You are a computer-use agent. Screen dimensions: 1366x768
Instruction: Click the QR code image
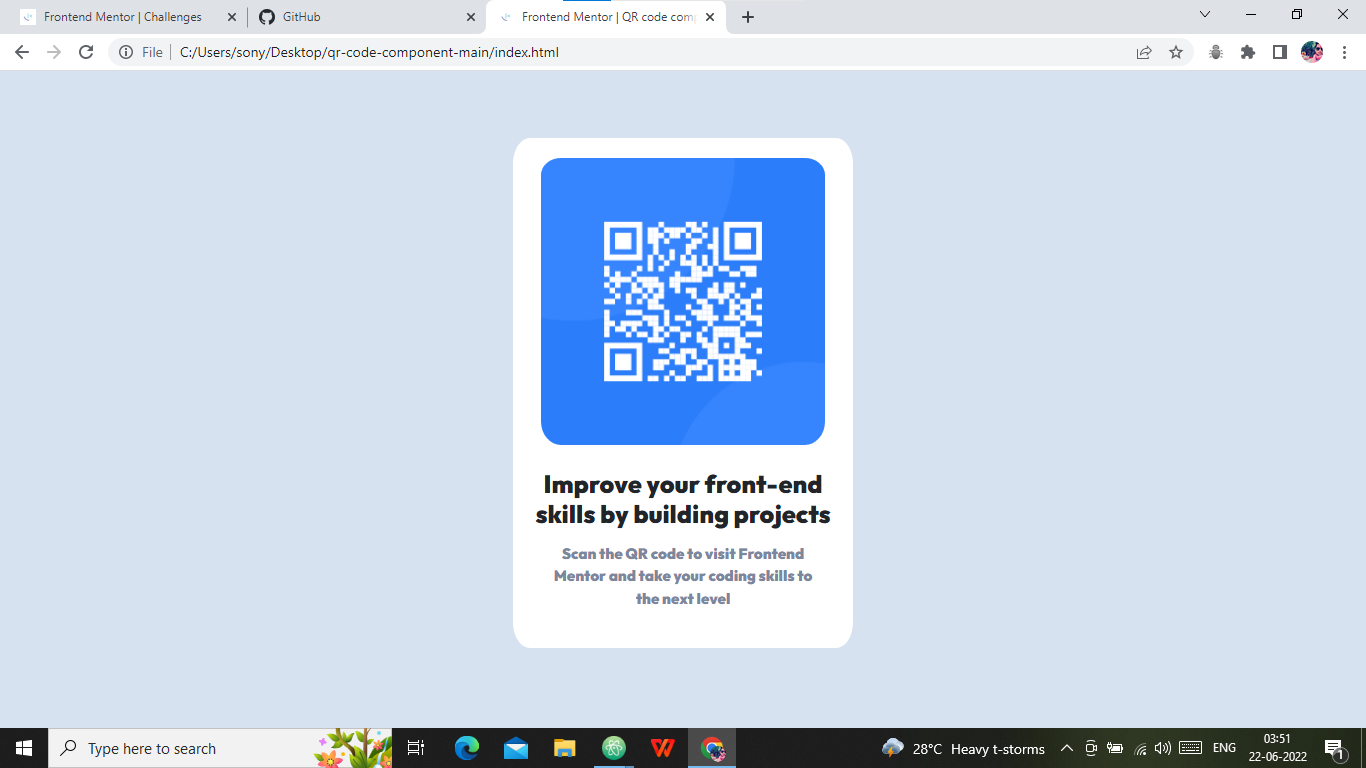click(x=683, y=301)
